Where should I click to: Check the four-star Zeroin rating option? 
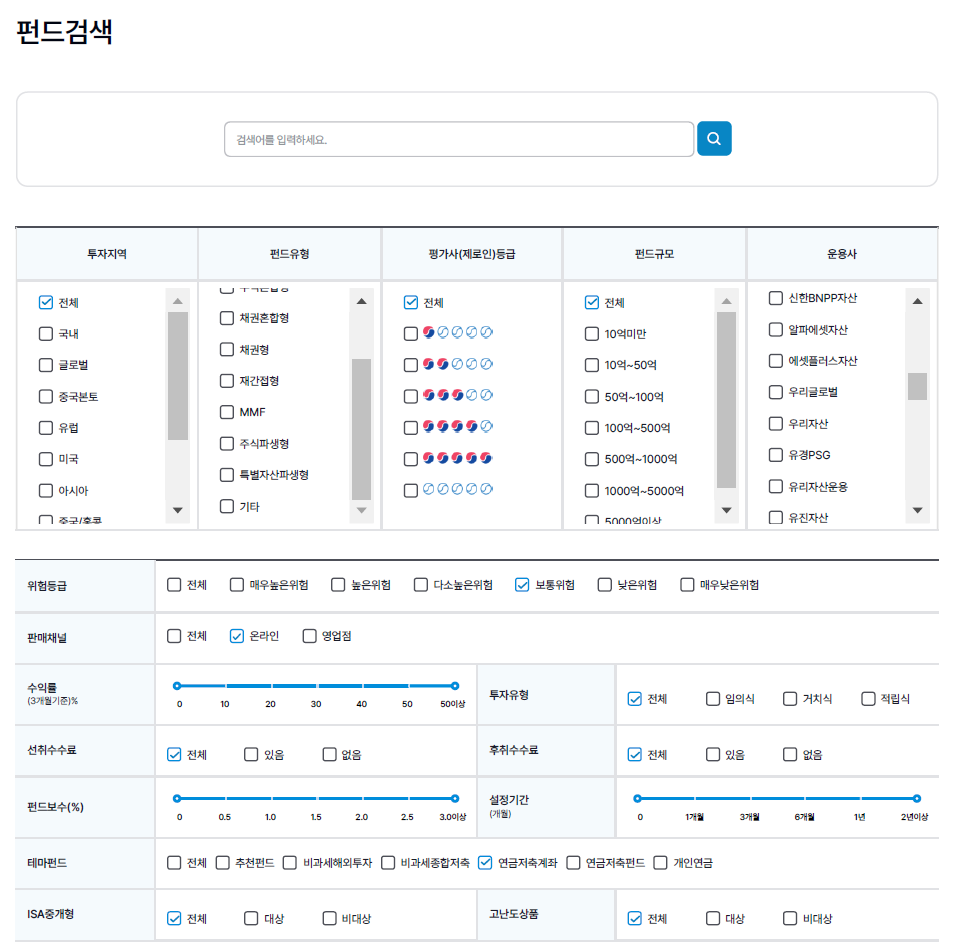(411, 427)
